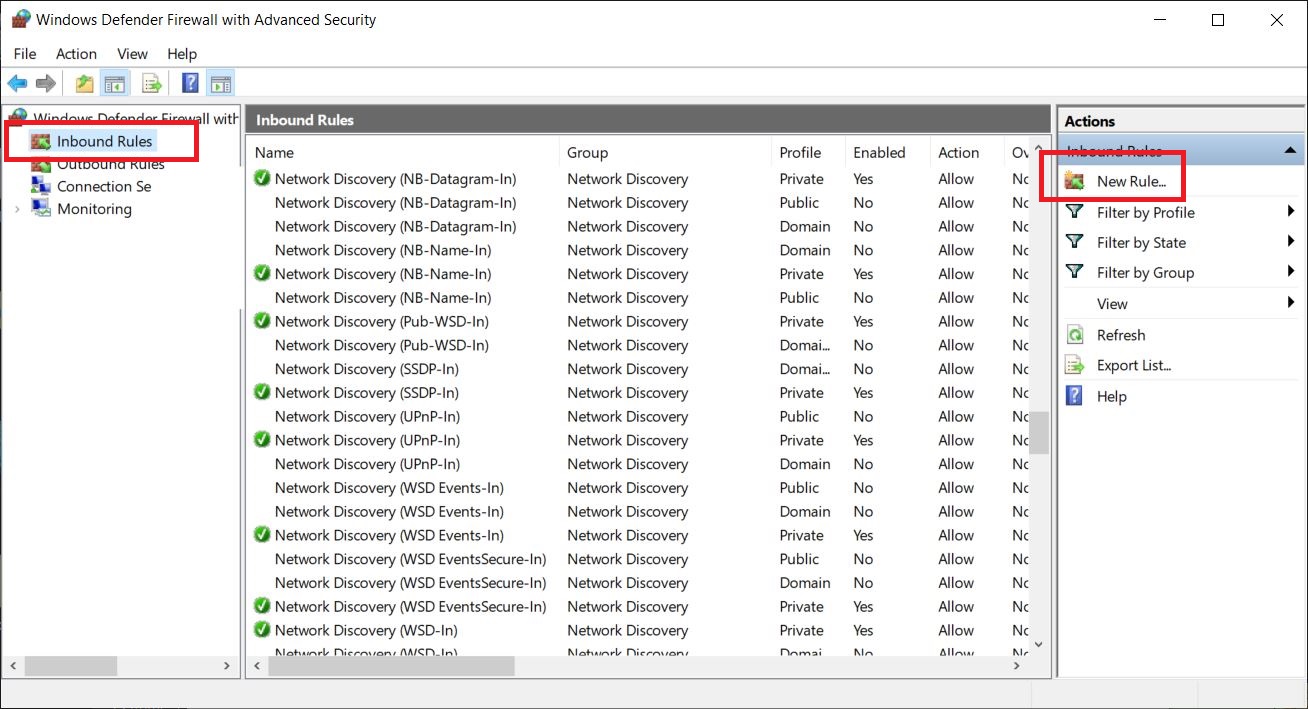This screenshot has height=709, width=1308.
Task: Click the Back arrow in the toolbar
Action: tap(17, 84)
